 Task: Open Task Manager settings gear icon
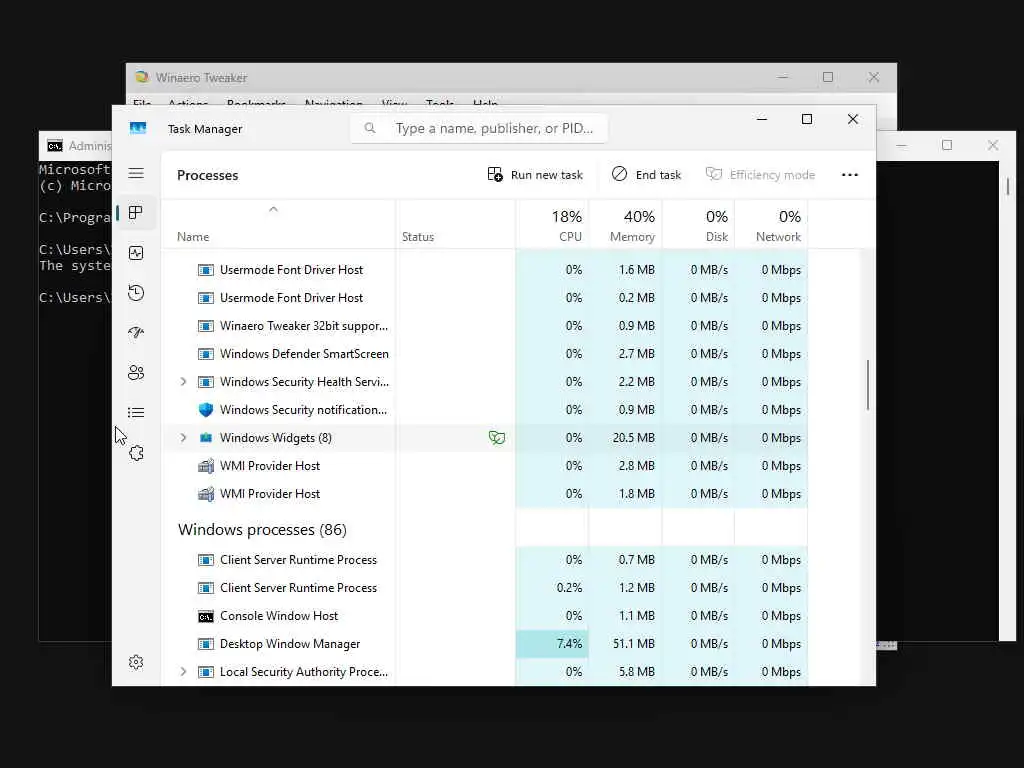[136, 662]
